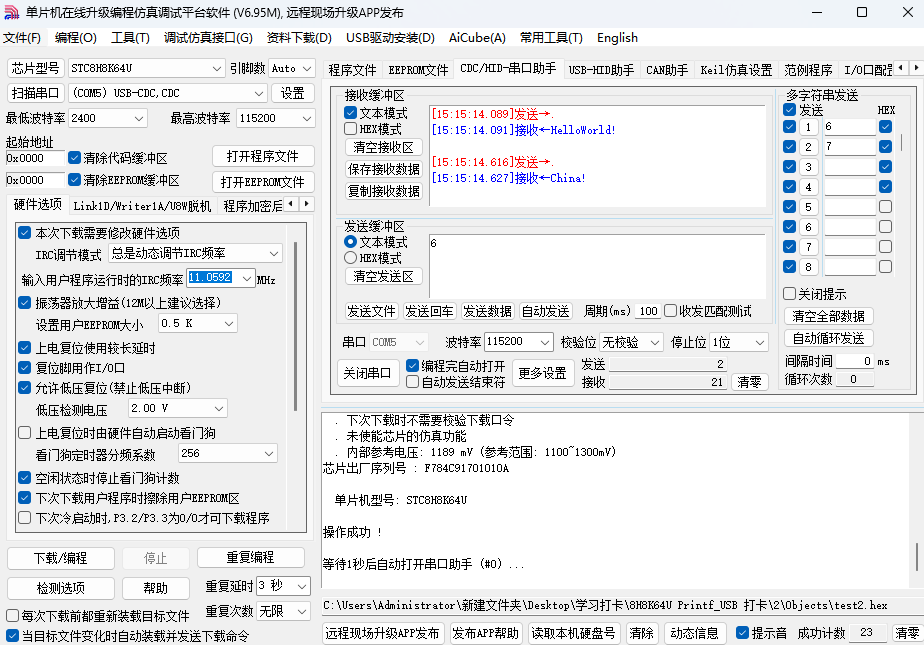
Task: Open the USB驱动安装(D) menu
Action: 390,38
